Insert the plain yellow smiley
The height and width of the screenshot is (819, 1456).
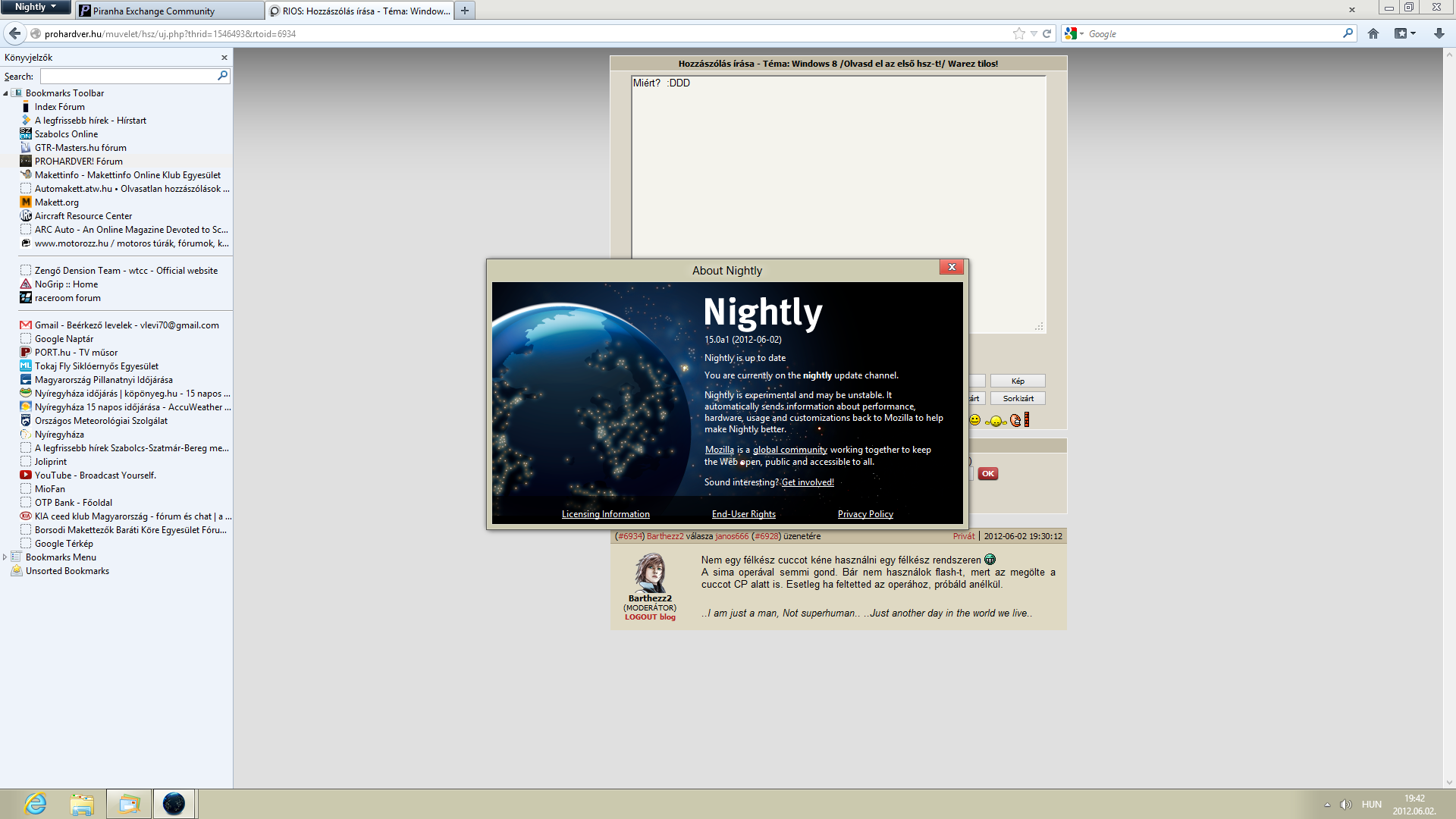point(975,420)
